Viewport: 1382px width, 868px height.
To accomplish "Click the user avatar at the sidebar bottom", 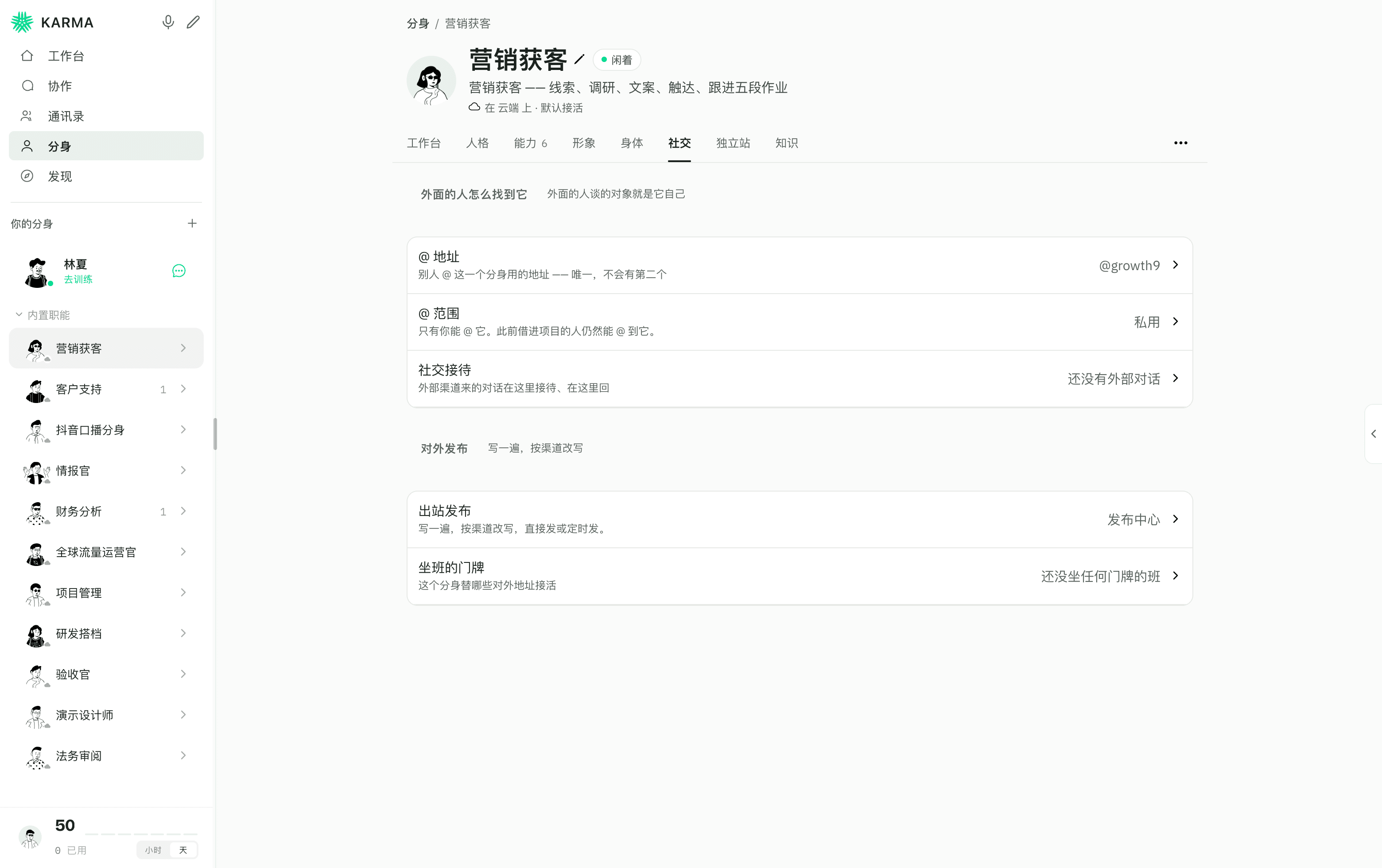I will pyautogui.click(x=30, y=837).
